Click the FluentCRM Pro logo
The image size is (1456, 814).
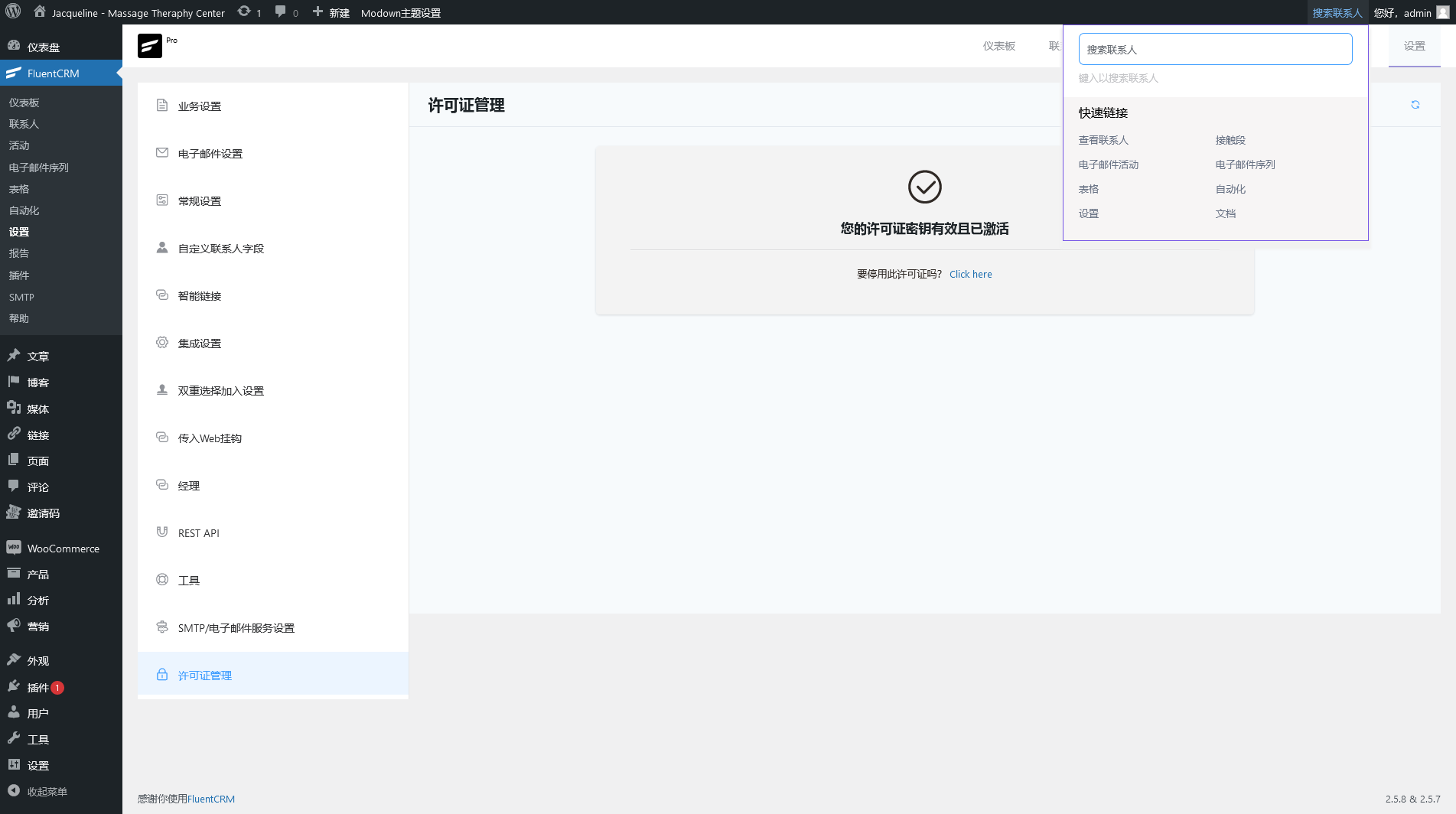tap(150, 46)
